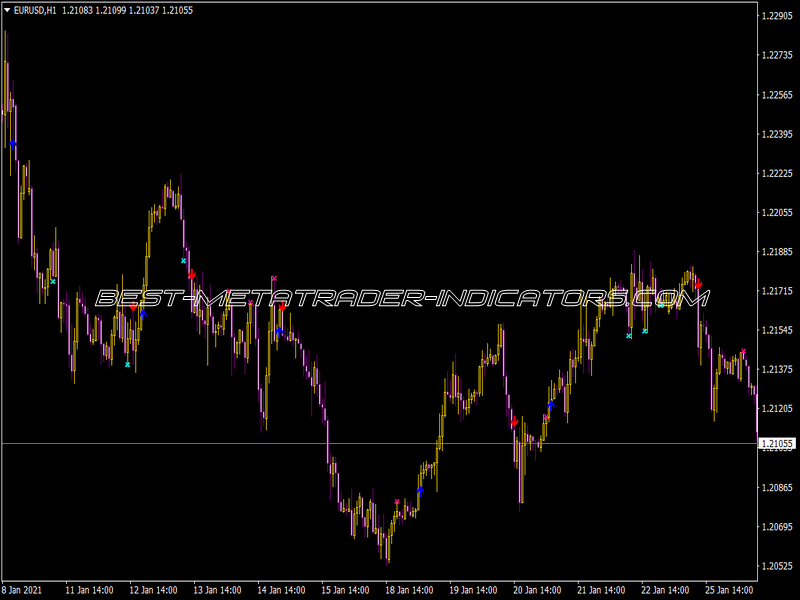This screenshot has width=800, height=600.
Task: Click the 1.22565 price scale label
Action: (777, 95)
